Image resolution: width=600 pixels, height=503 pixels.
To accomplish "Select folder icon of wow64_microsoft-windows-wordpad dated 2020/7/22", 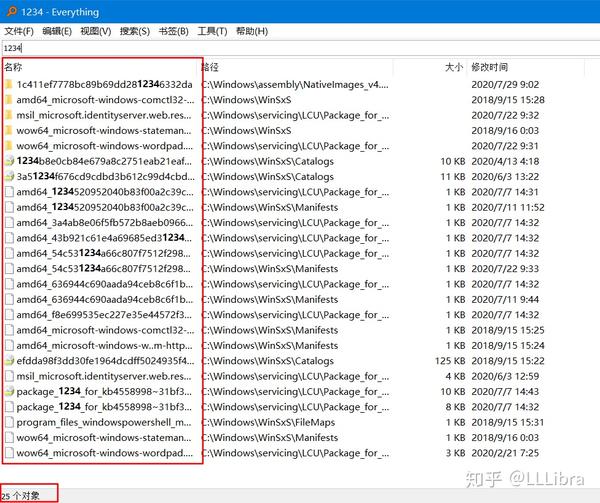I will tap(9, 146).
